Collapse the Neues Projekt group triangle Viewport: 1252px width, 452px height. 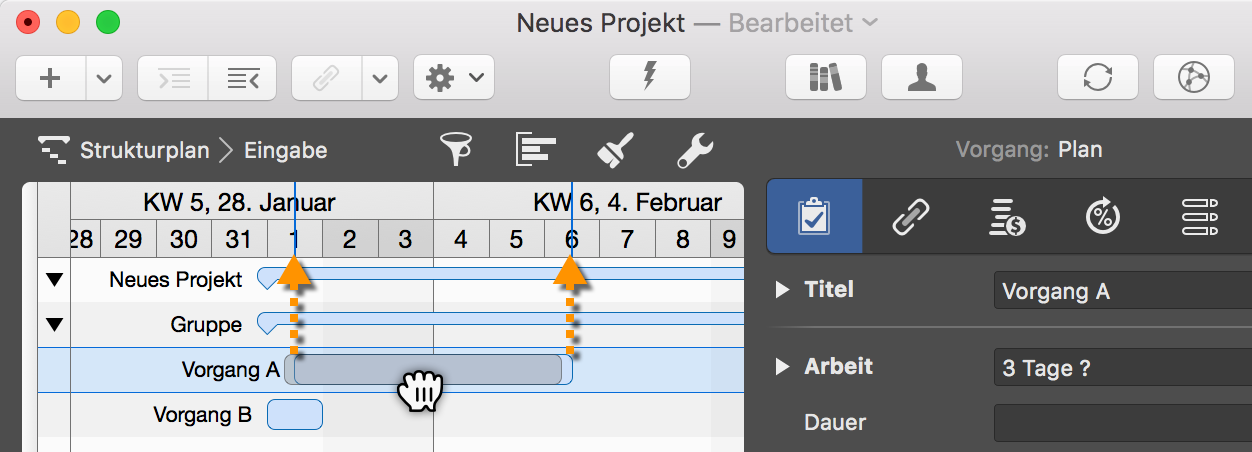[54, 281]
